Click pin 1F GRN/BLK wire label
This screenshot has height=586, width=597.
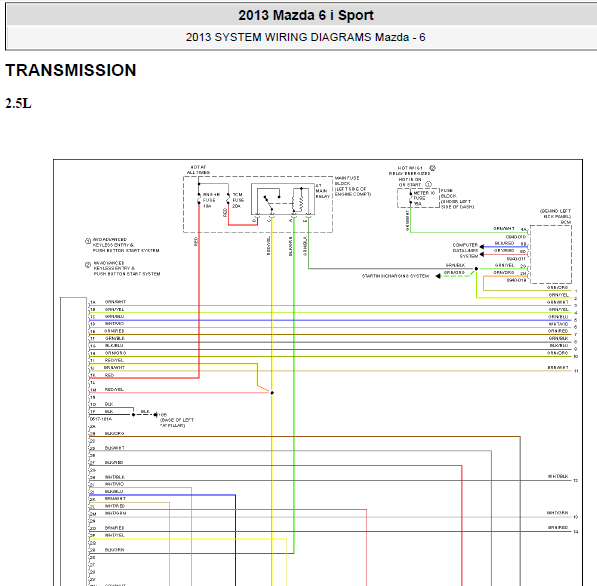[x=115, y=338]
